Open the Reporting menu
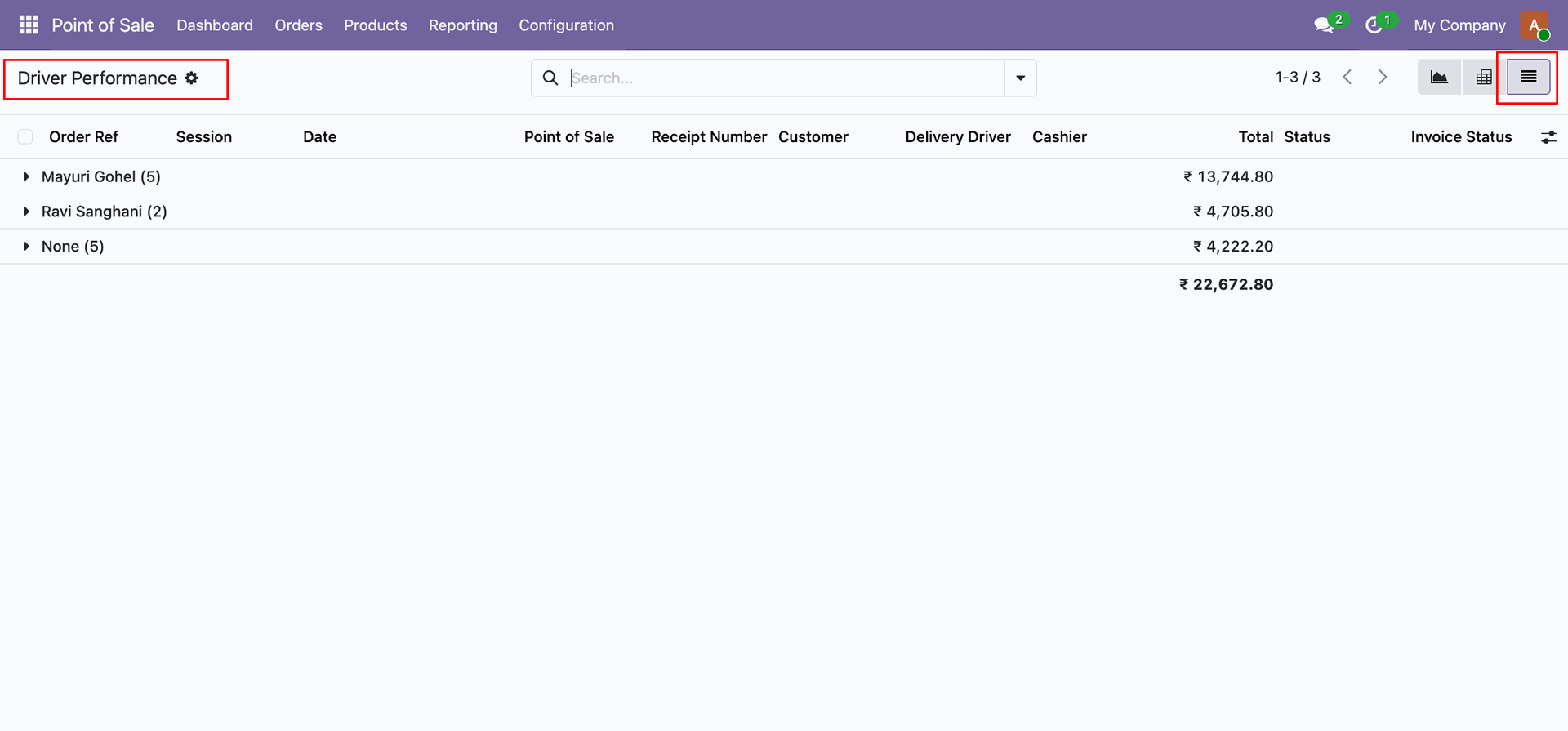Viewport: 1568px width, 731px height. coord(463,25)
